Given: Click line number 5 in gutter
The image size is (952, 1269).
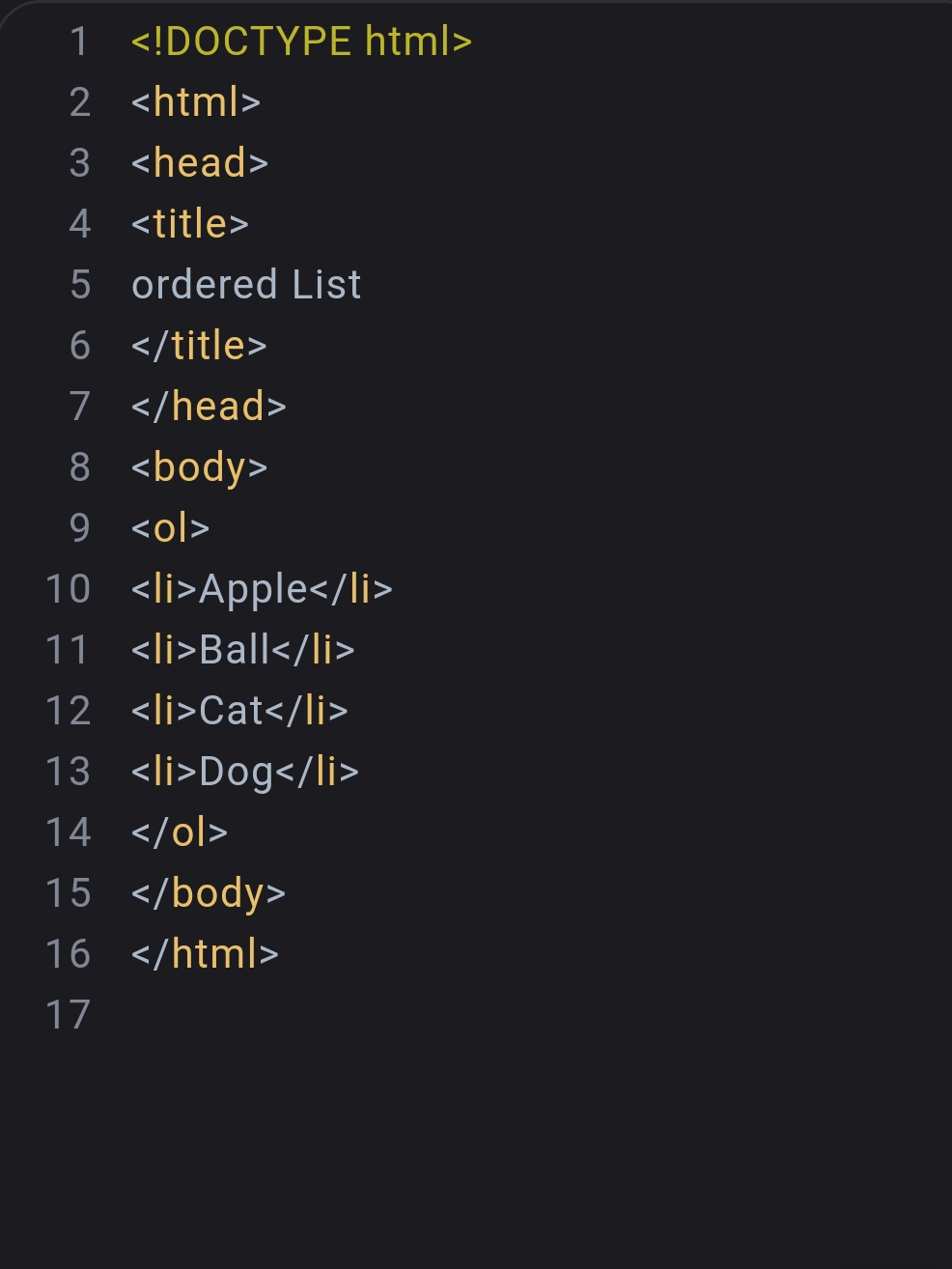Looking at the screenshot, I should click(80, 285).
